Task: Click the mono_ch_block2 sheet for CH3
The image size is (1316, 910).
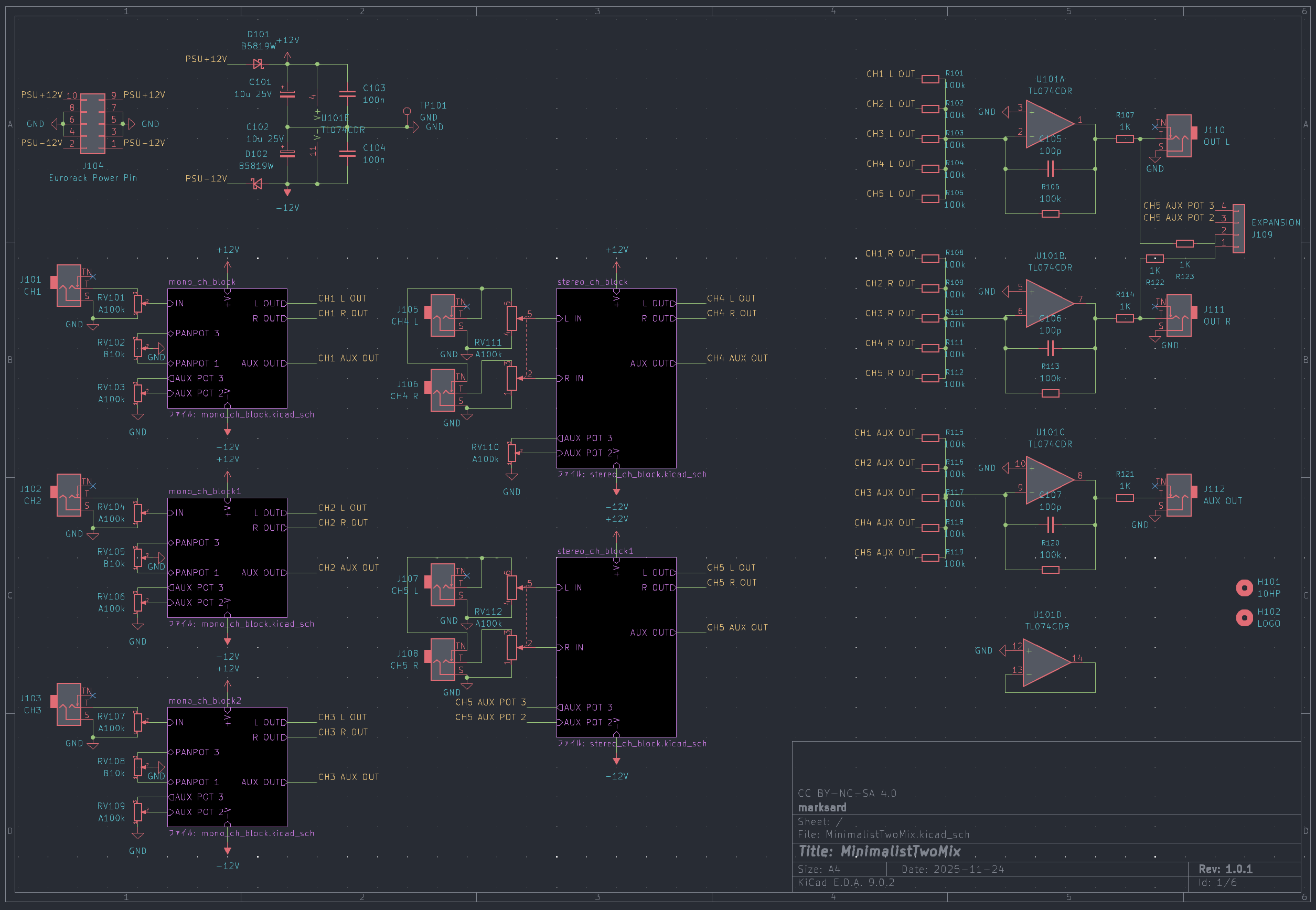Action: (227, 767)
